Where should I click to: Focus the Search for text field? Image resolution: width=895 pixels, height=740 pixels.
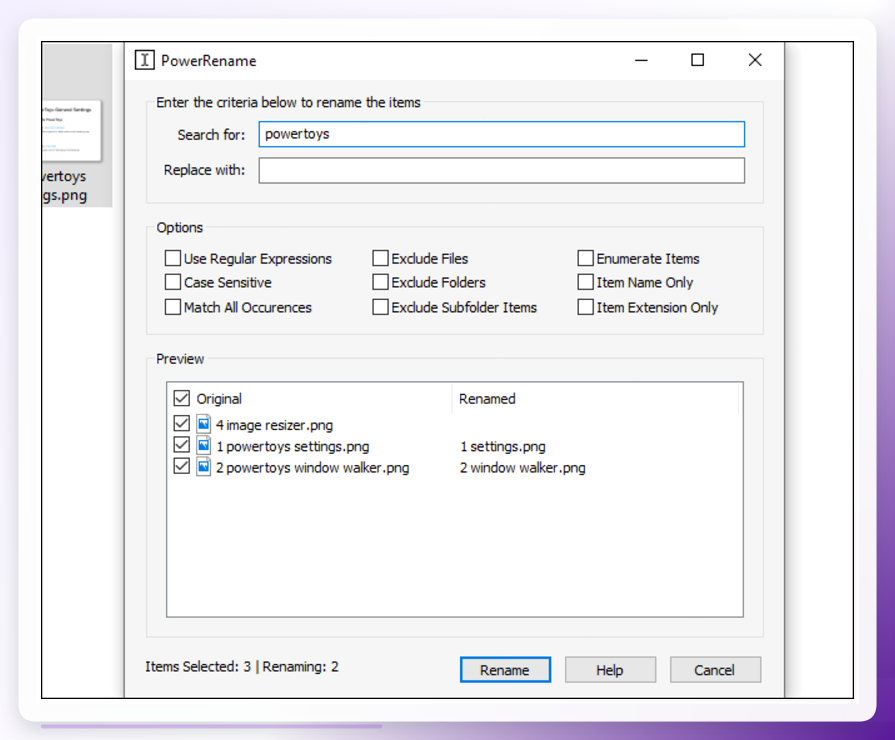(x=502, y=134)
